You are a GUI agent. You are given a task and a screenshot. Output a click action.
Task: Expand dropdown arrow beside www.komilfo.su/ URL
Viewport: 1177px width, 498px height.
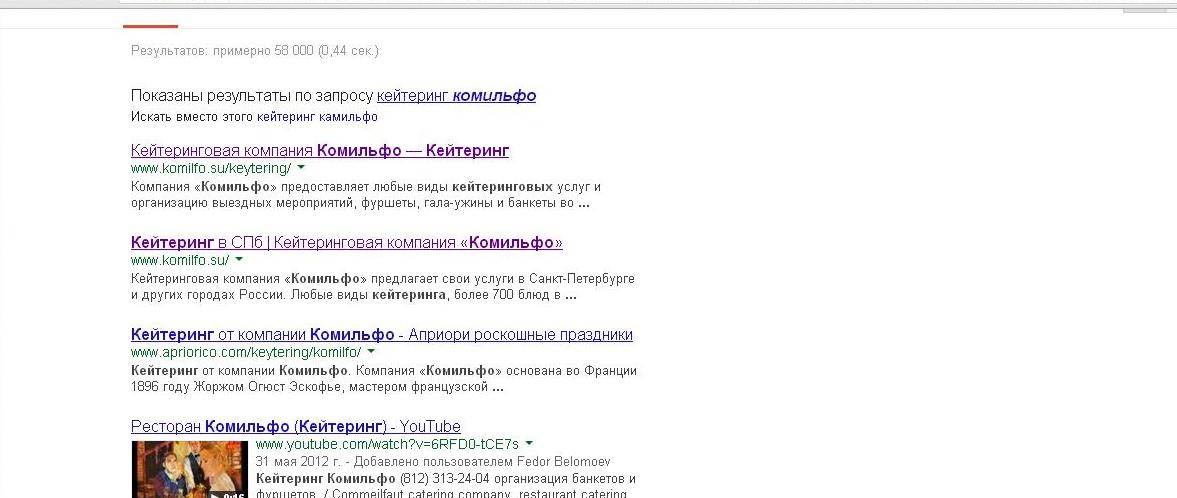tap(239, 260)
